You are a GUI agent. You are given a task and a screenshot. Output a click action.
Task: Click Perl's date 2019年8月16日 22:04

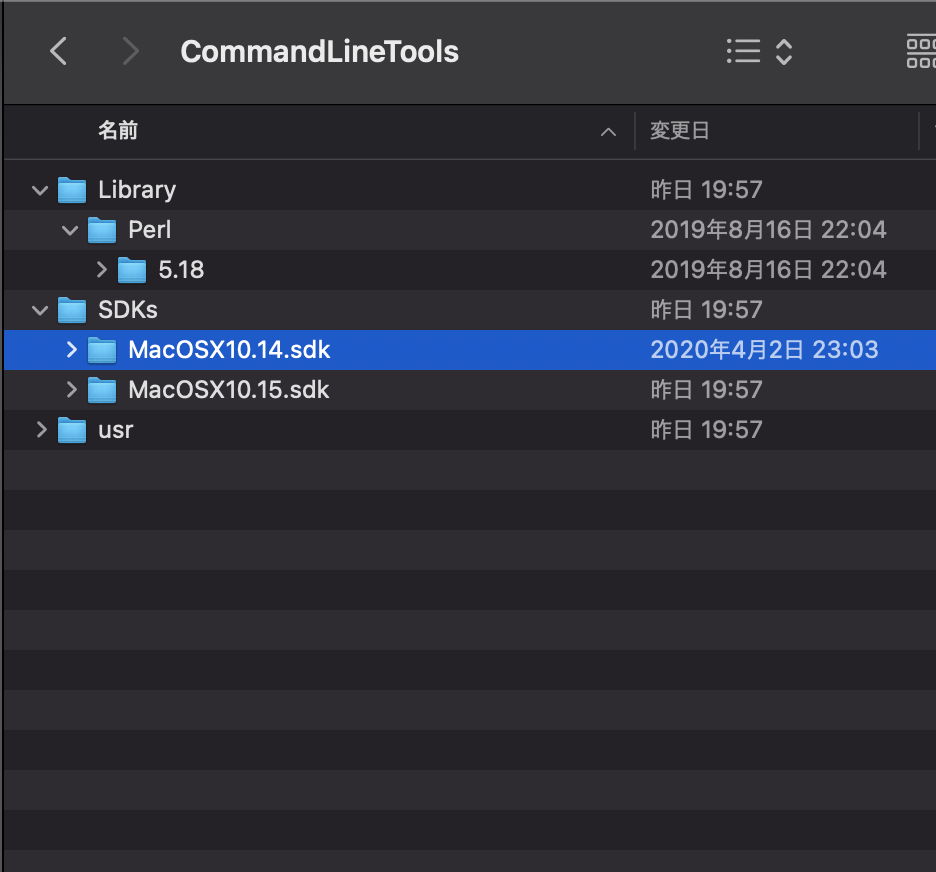[768, 230]
